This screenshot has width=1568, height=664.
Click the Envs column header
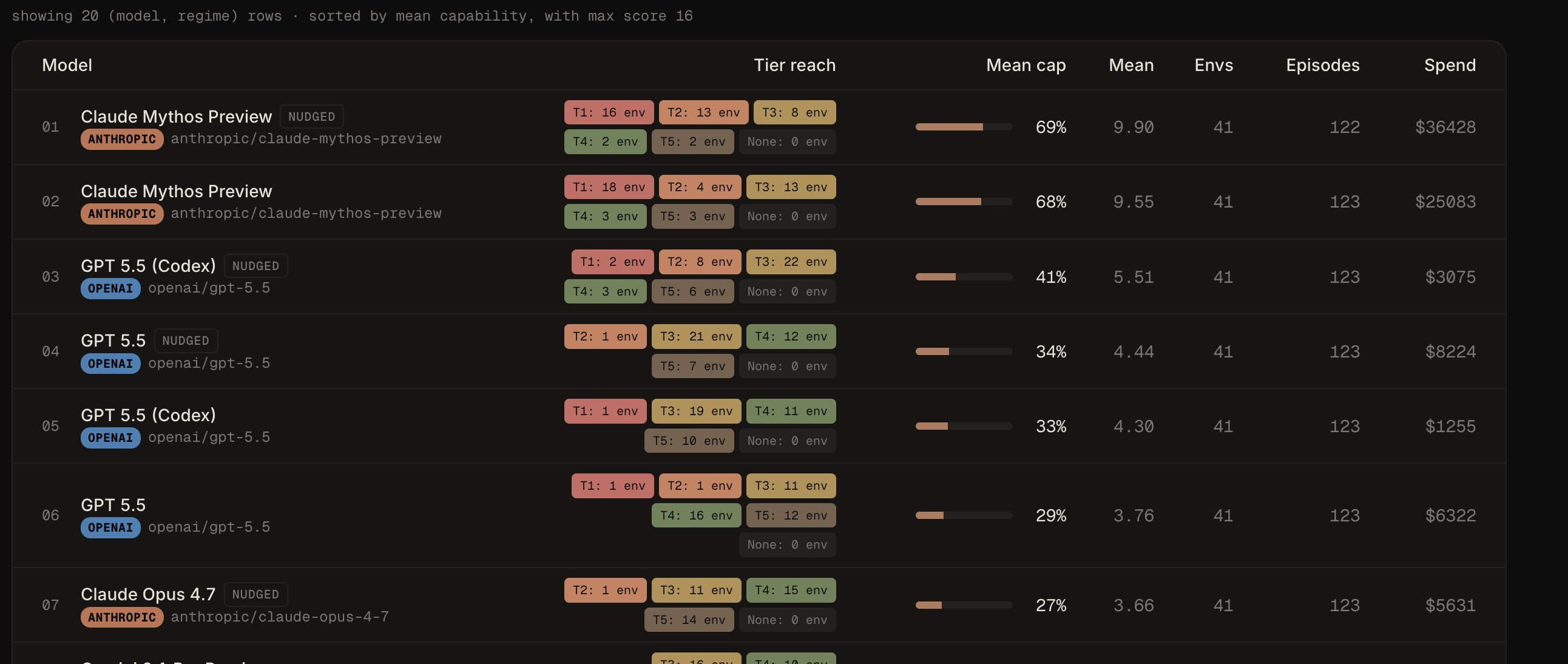1213,65
